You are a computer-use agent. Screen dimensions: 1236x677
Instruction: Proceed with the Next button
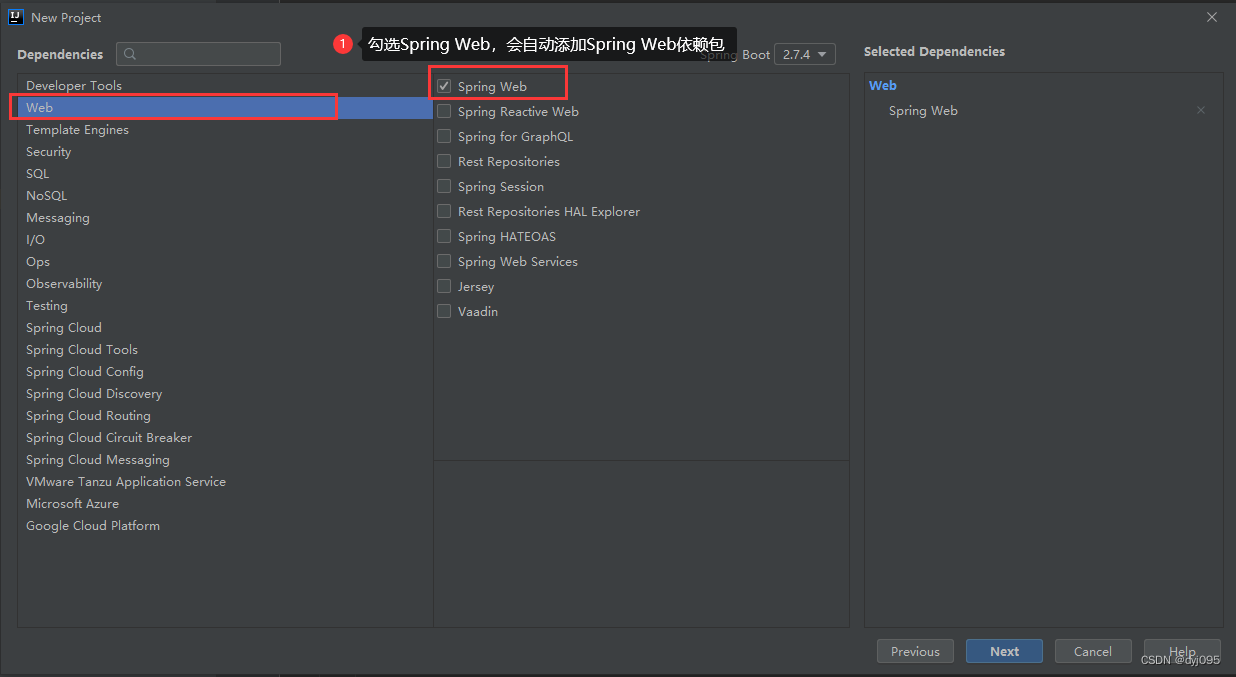tap(1004, 652)
